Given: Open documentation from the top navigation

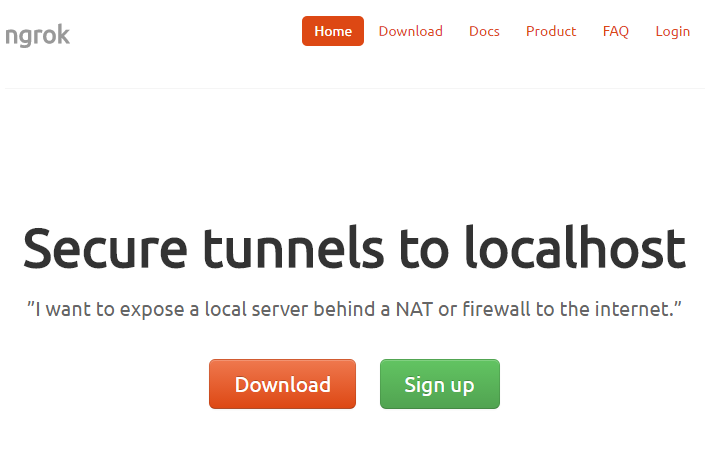Looking at the screenshot, I should click(x=484, y=31).
